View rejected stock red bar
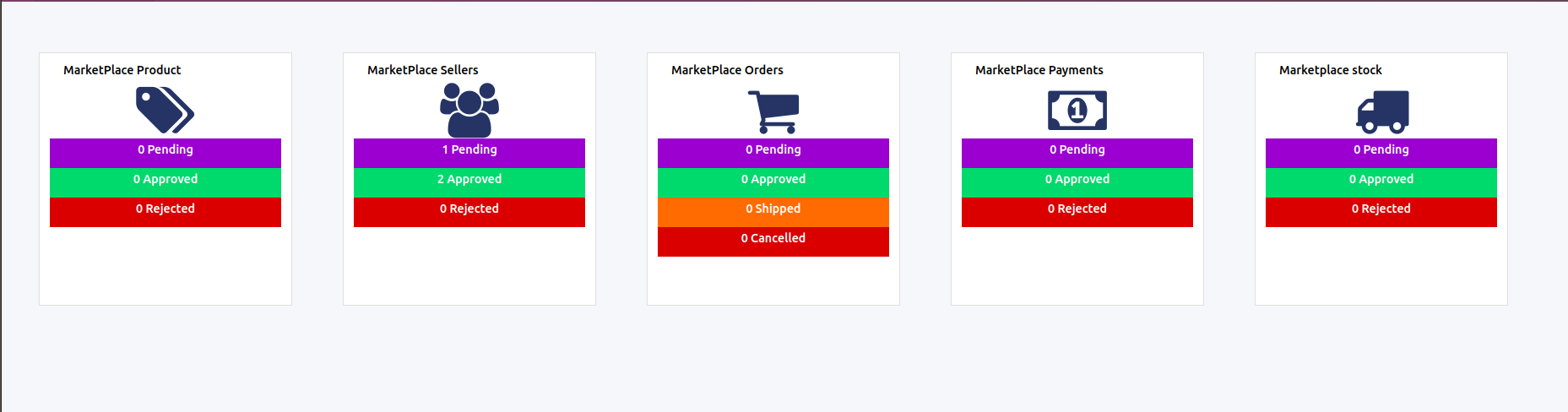The image size is (1568, 412). click(1381, 209)
